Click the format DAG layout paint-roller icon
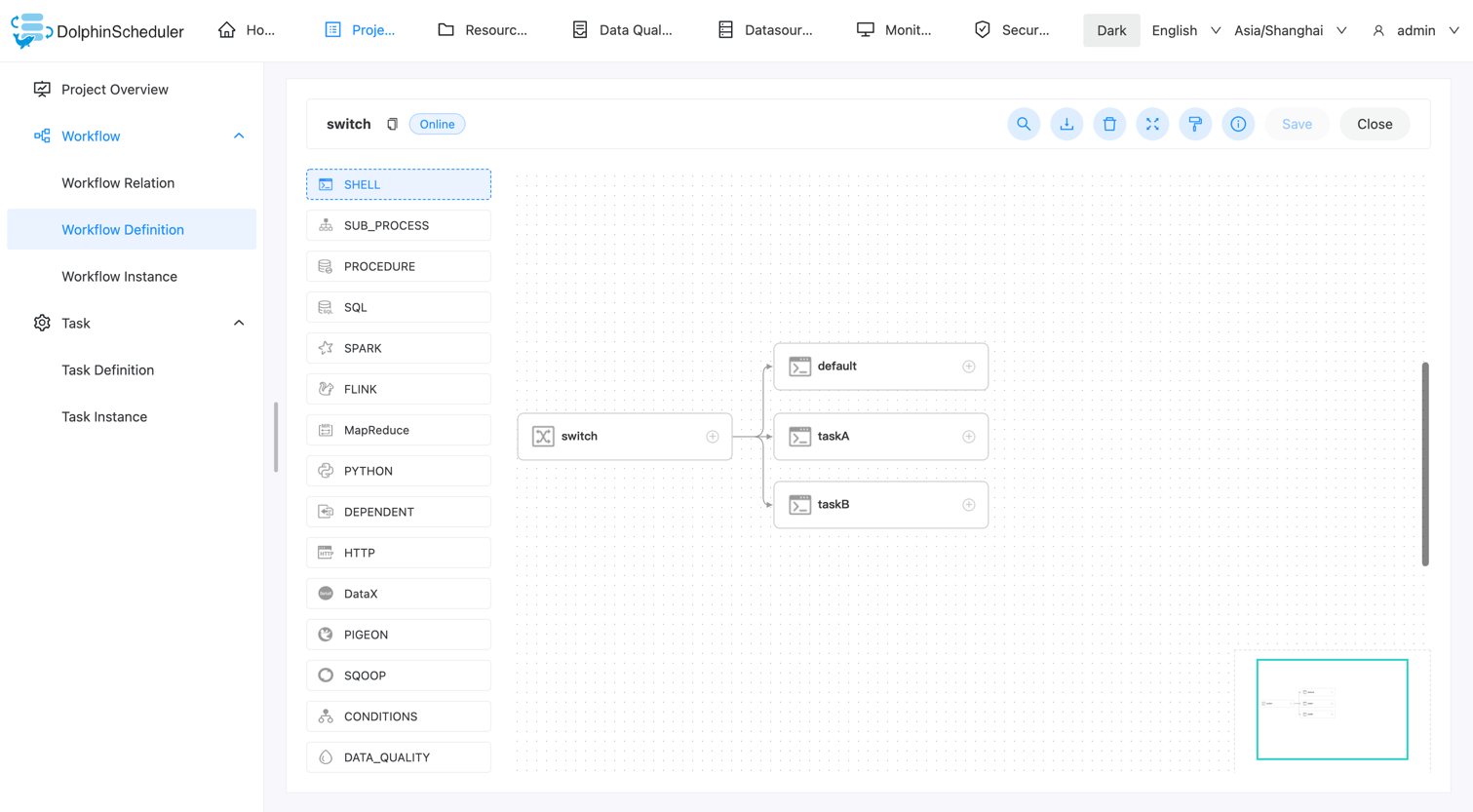 (1195, 124)
